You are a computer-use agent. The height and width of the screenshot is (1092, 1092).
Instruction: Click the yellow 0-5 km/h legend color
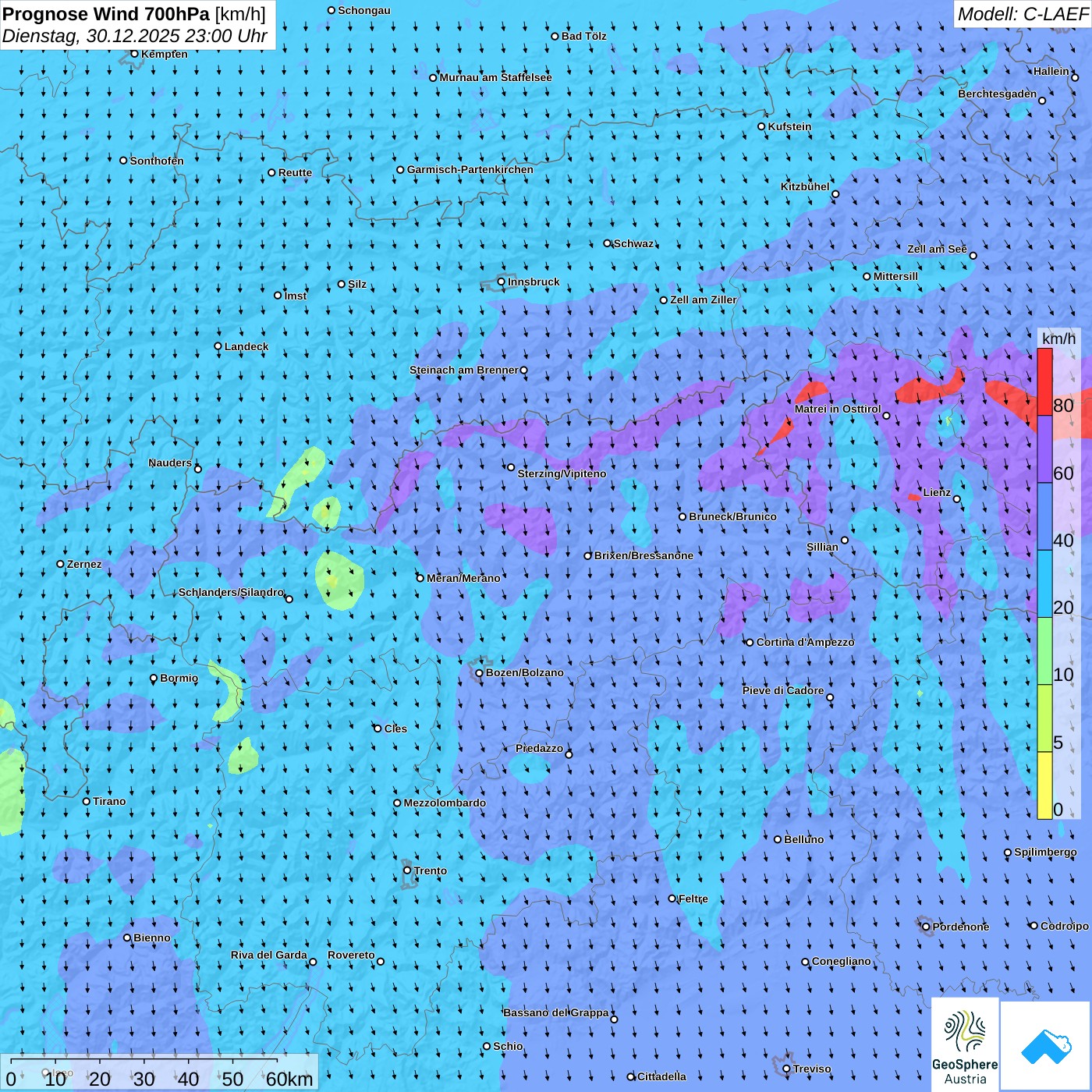[x=1044, y=785]
